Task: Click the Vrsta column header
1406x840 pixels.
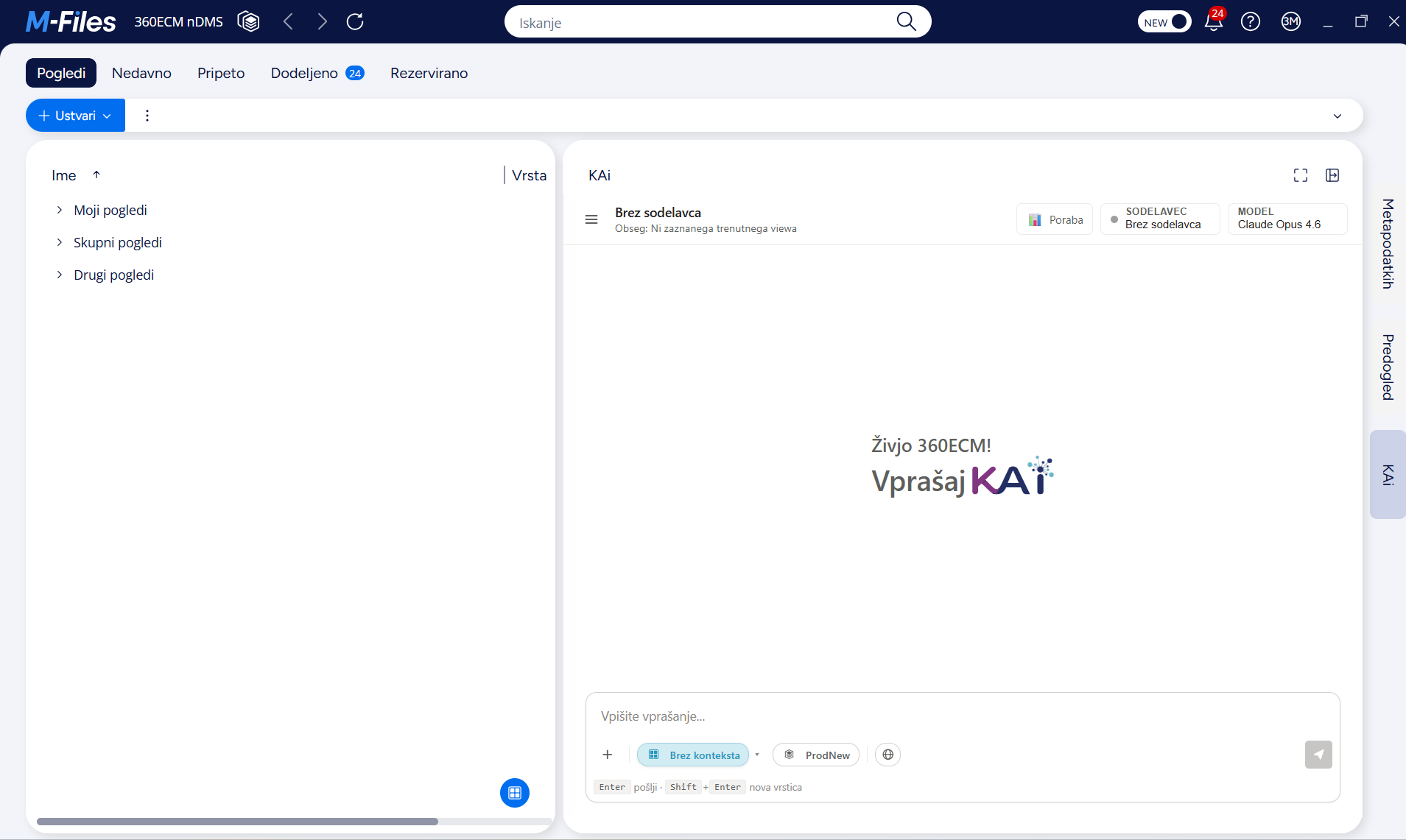Action: click(530, 175)
